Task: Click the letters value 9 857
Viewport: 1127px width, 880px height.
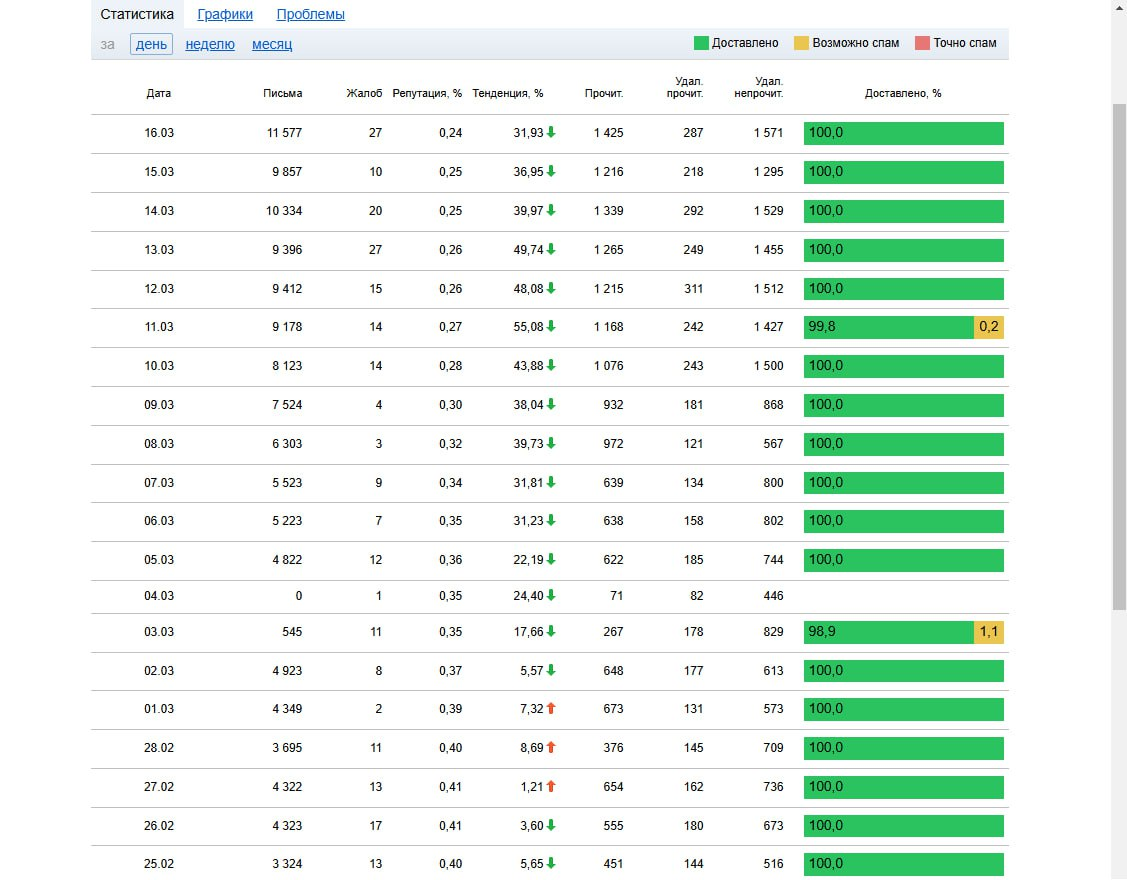Action: coord(287,172)
